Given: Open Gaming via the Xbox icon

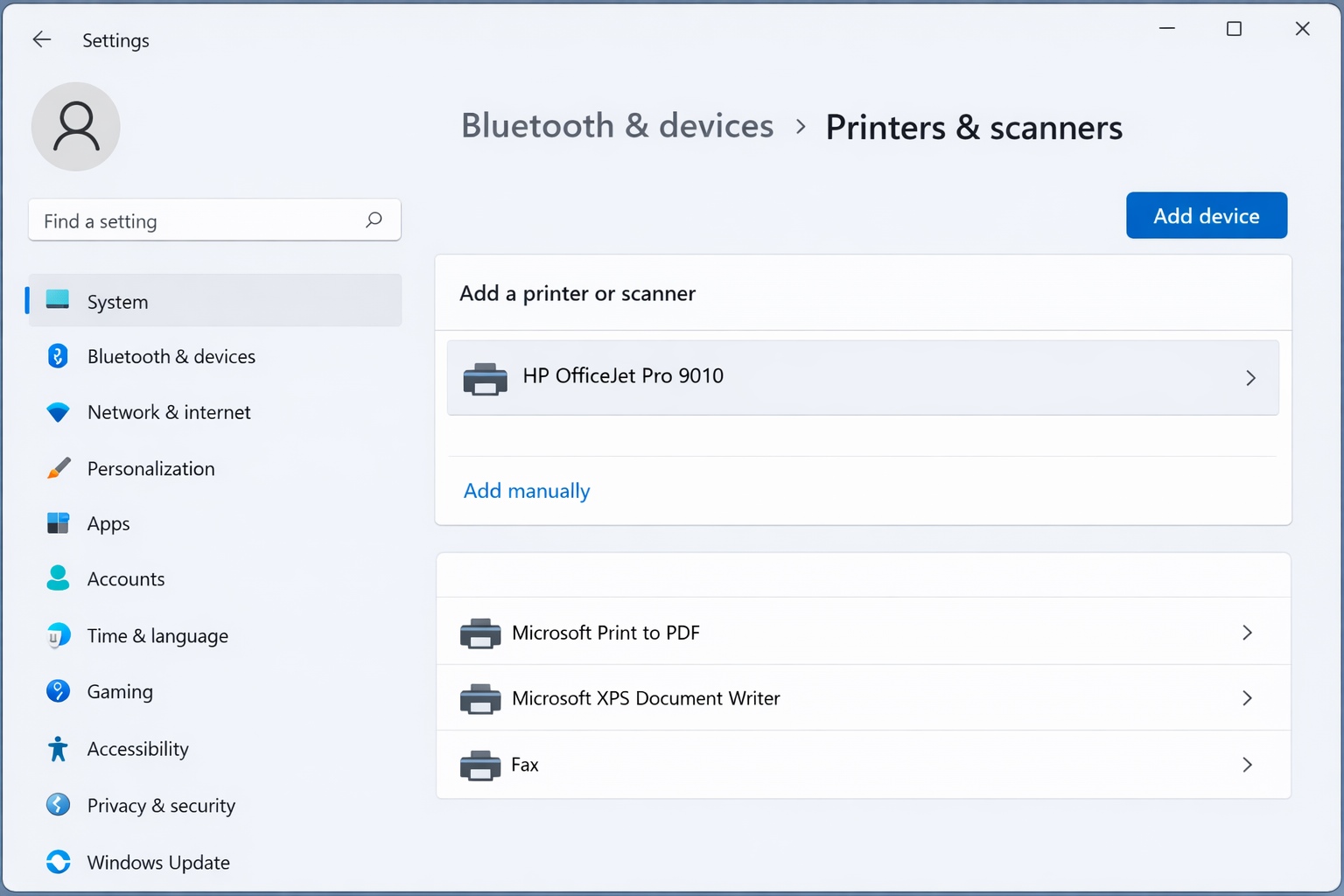Looking at the screenshot, I should [x=57, y=691].
